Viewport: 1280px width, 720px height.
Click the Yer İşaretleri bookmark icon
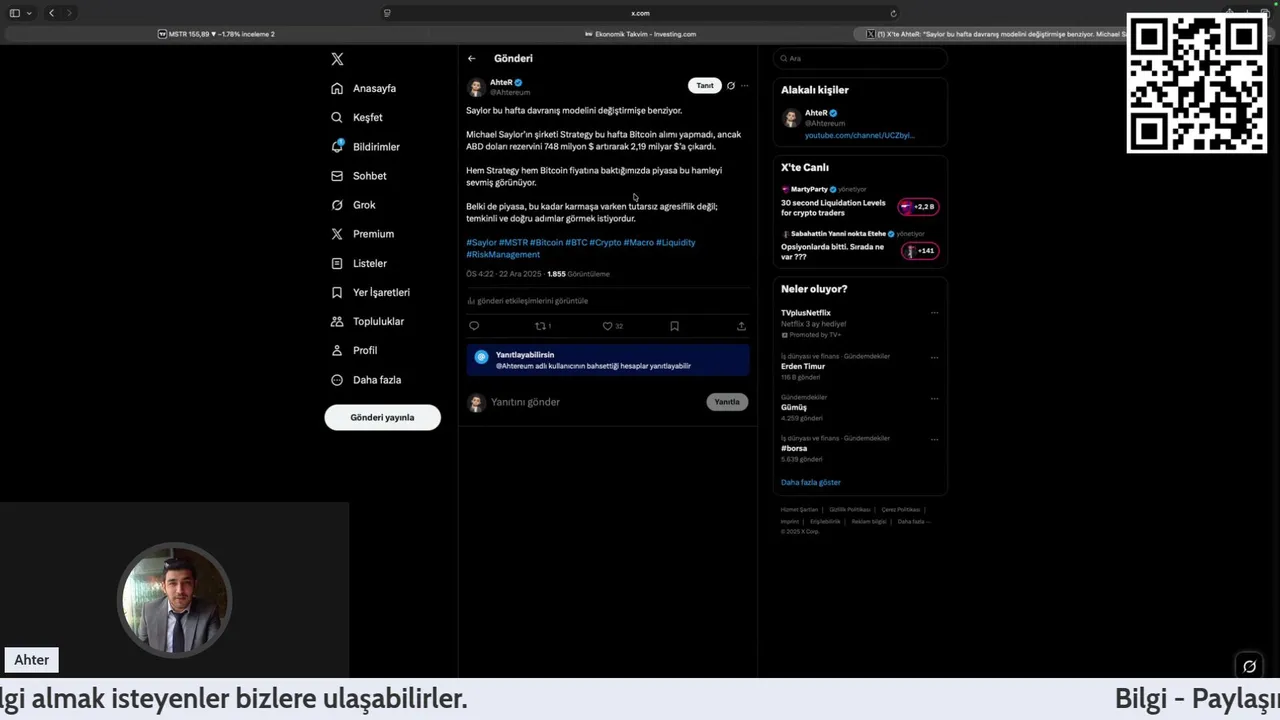coord(337,292)
